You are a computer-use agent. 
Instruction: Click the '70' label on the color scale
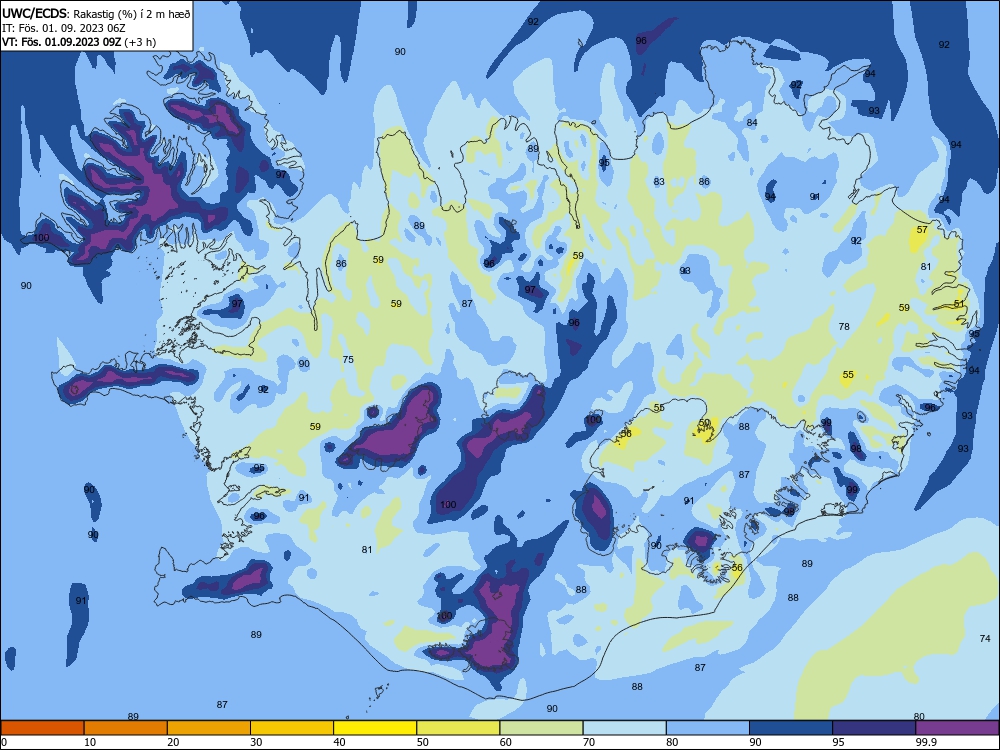[x=589, y=742]
